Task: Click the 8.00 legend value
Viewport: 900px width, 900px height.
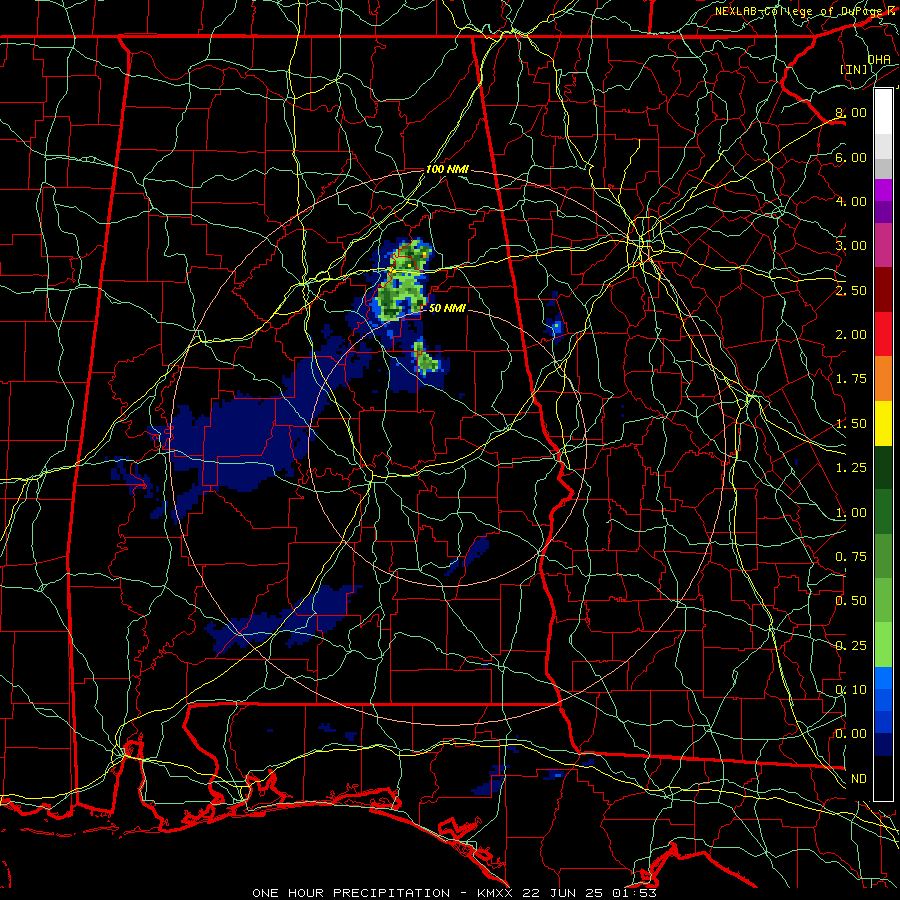Action: (851, 112)
